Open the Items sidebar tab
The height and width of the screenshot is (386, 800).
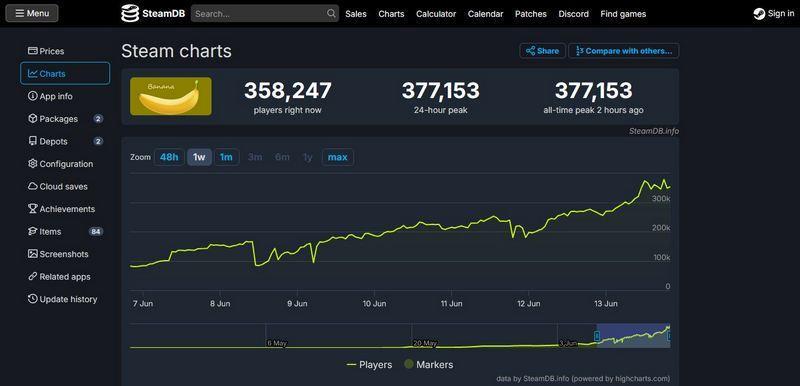tap(65, 231)
